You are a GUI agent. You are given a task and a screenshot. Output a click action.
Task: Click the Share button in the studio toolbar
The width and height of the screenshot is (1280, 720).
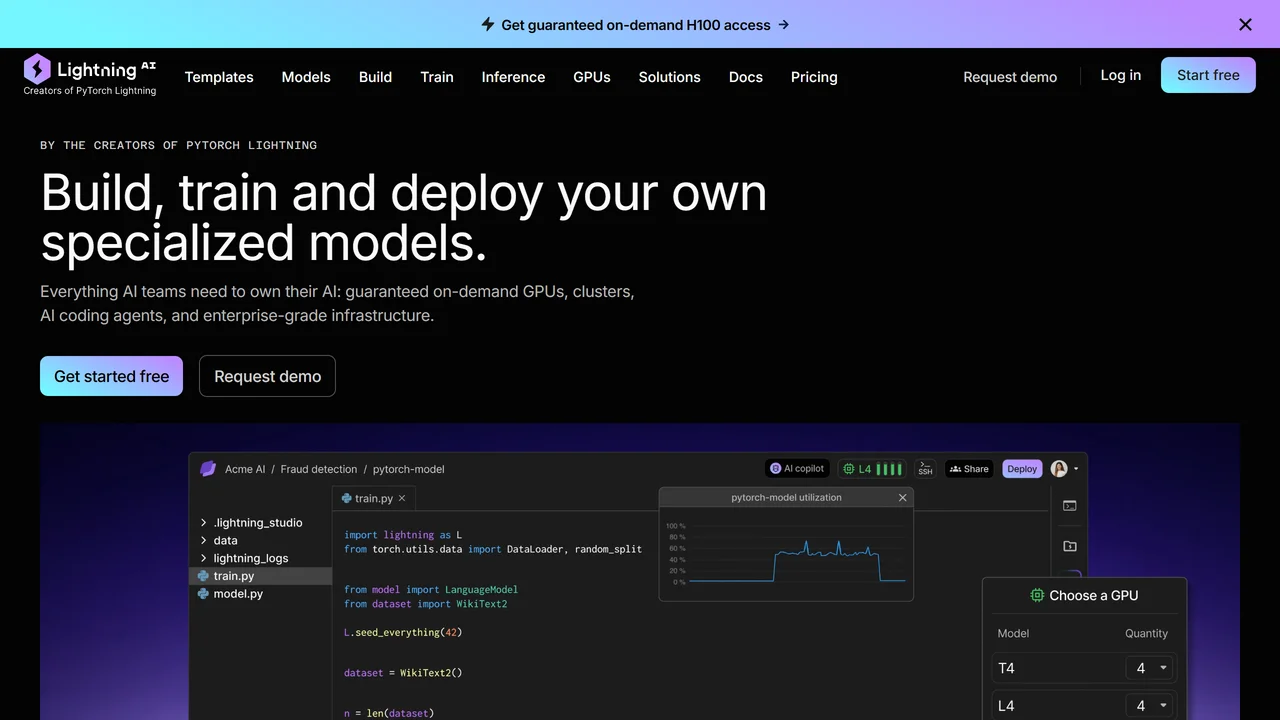(969, 468)
